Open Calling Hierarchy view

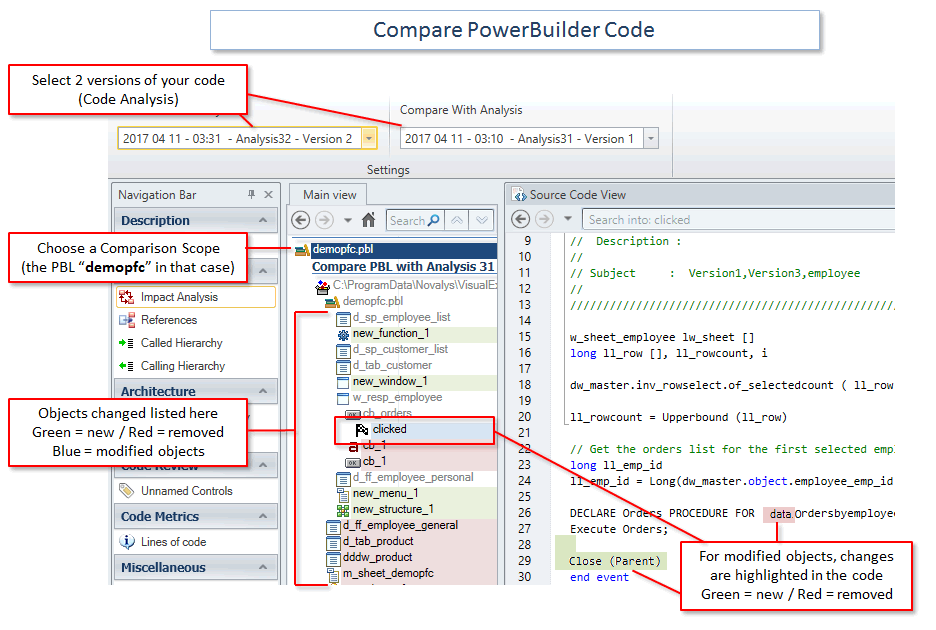coord(183,365)
